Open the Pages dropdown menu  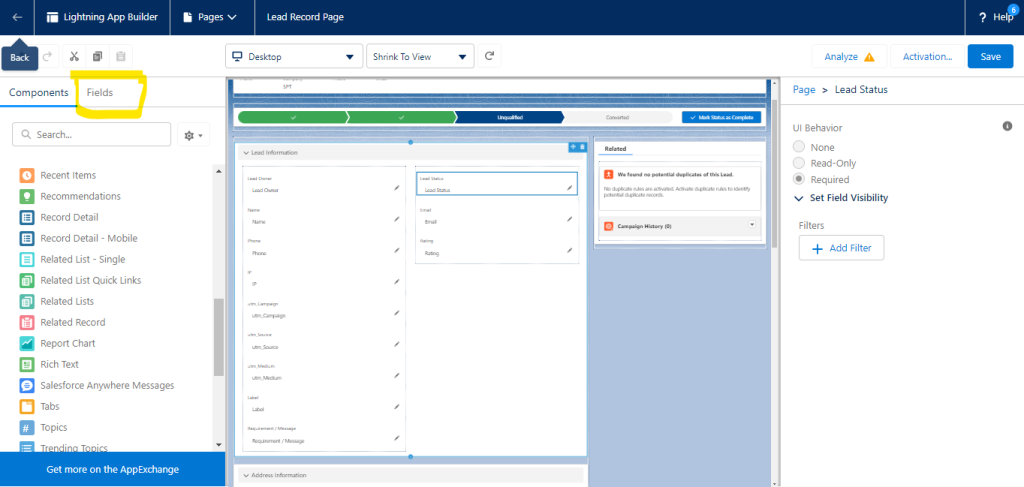pos(212,17)
